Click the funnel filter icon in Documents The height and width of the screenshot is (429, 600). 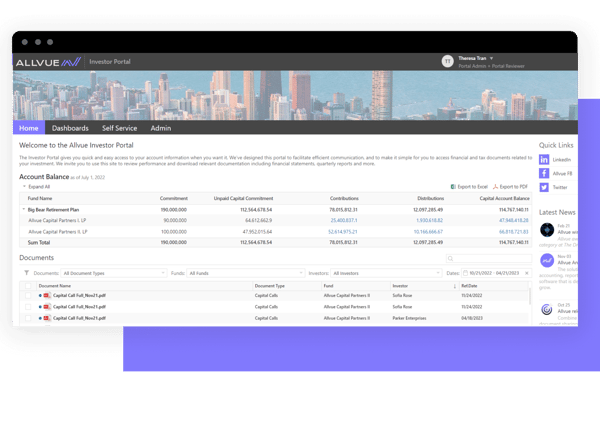pyautogui.click(x=26, y=273)
